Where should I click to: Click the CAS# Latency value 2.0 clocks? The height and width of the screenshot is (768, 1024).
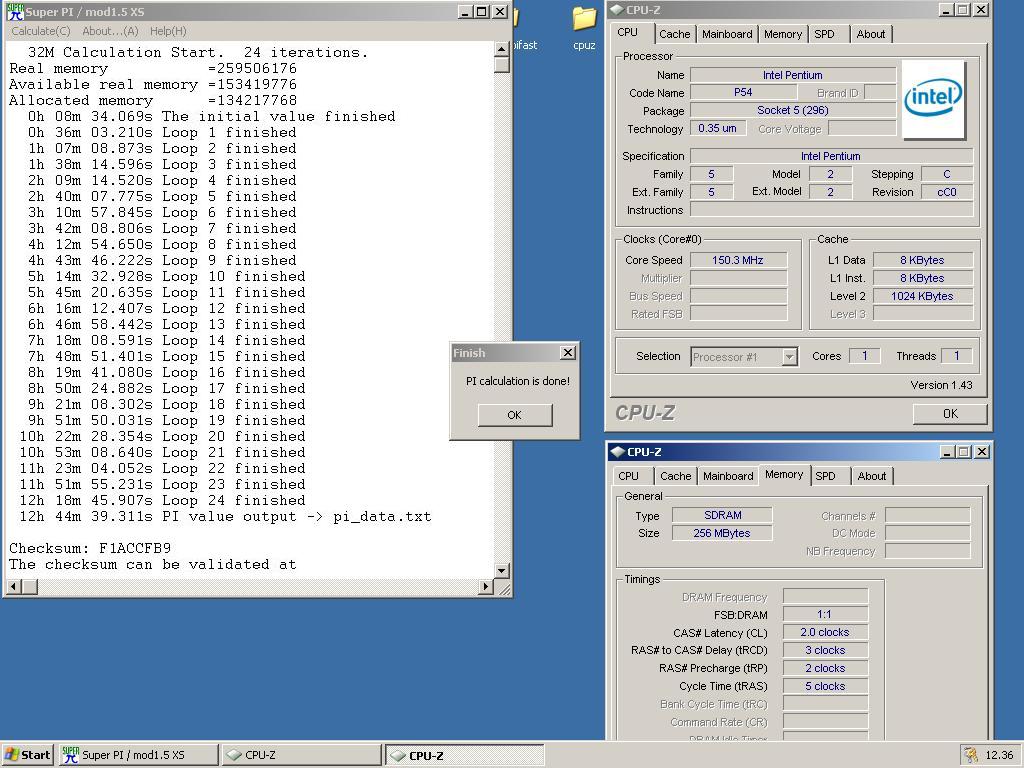pos(825,632)
